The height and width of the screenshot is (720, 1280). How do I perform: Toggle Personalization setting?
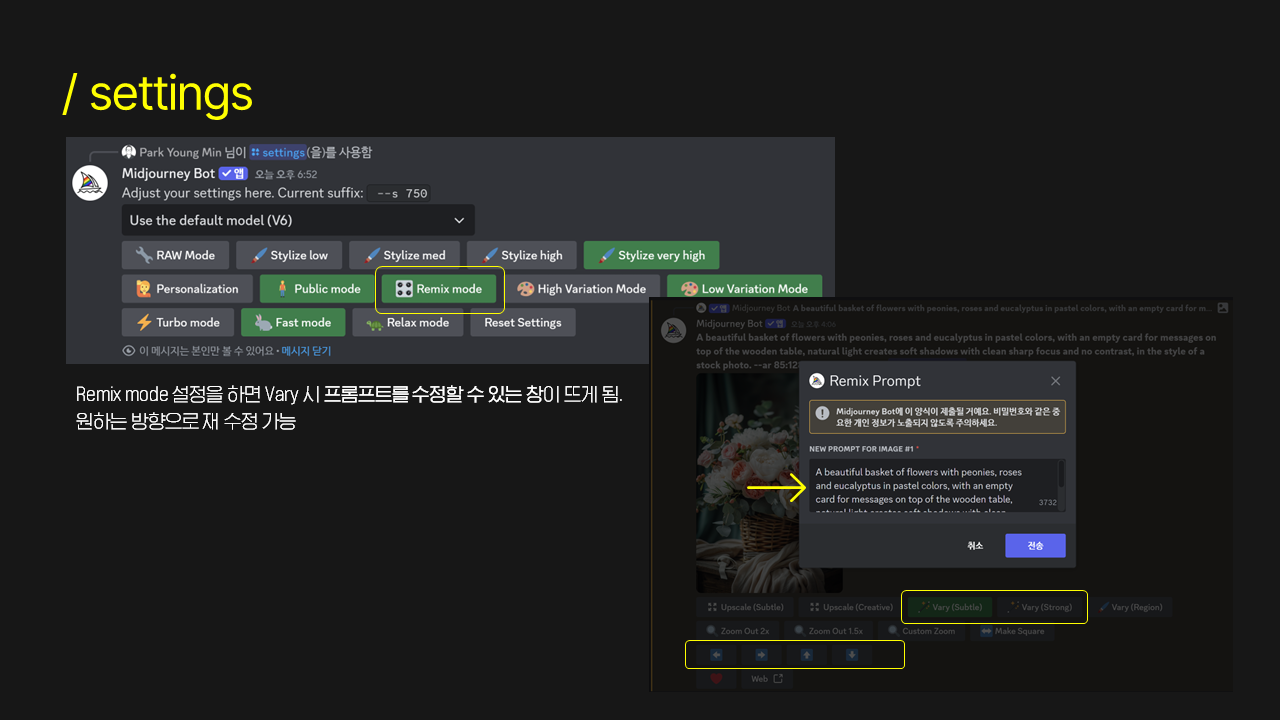[x=187, y=289]
